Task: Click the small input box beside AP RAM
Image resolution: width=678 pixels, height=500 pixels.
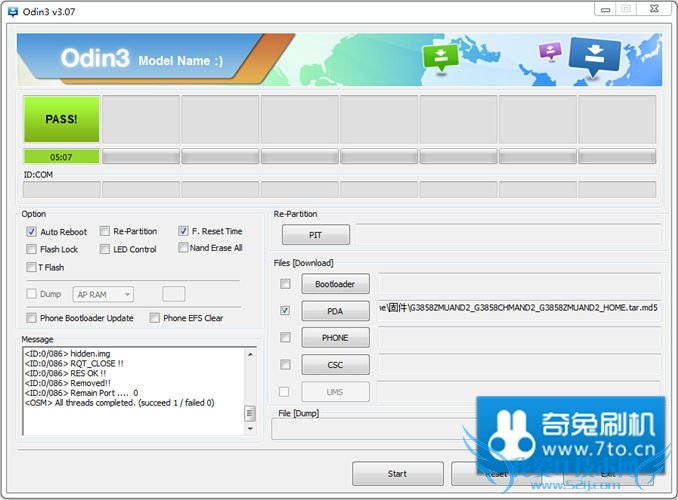Action: pyautogui.click(x=174, y=294)
